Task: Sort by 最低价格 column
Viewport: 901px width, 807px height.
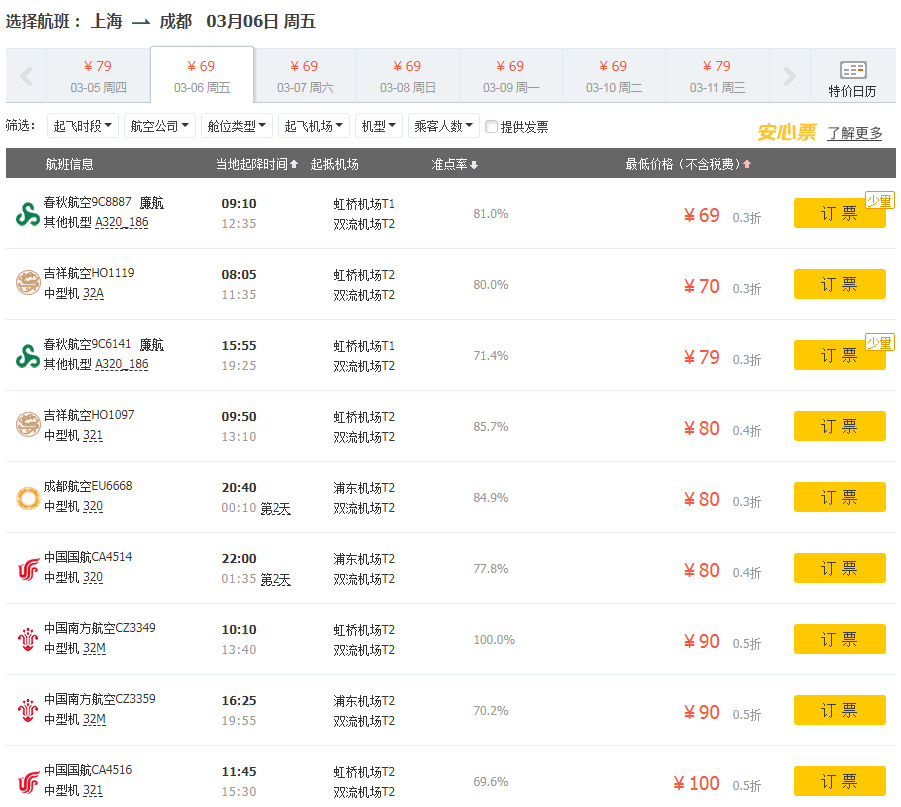Action: [688, 164]
